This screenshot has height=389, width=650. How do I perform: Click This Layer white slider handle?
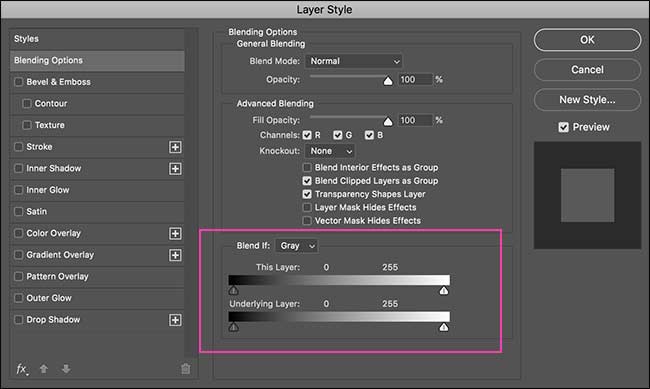click(x=444, y=291)
